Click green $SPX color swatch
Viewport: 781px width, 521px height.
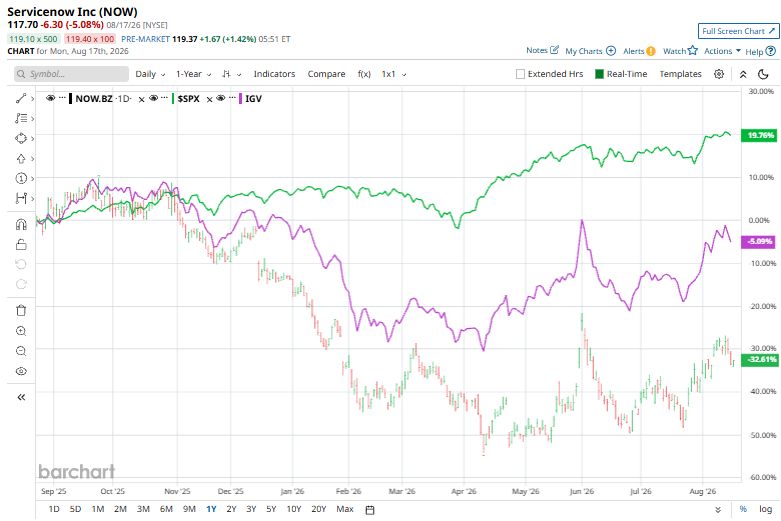tap(173, 99)
